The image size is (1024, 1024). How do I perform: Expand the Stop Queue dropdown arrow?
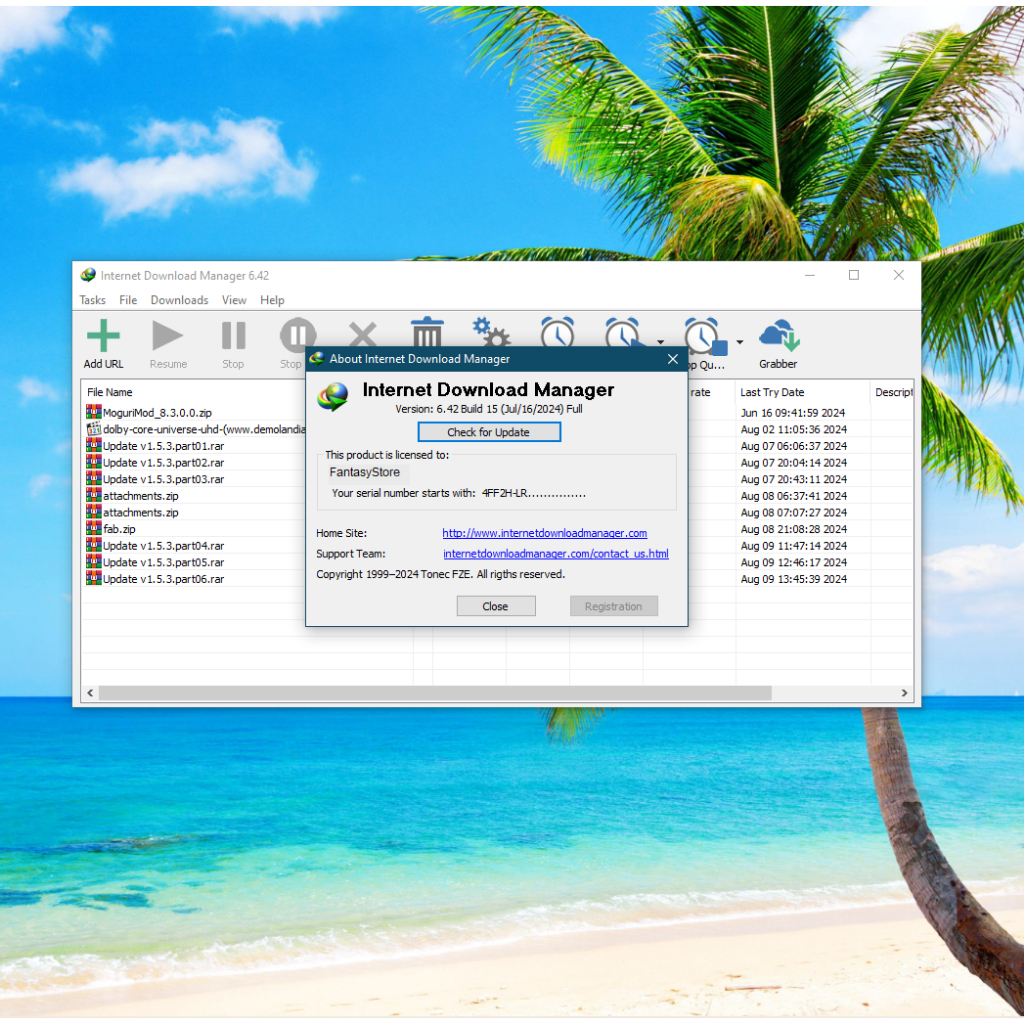pyautogui.click(x=739, y=342)
